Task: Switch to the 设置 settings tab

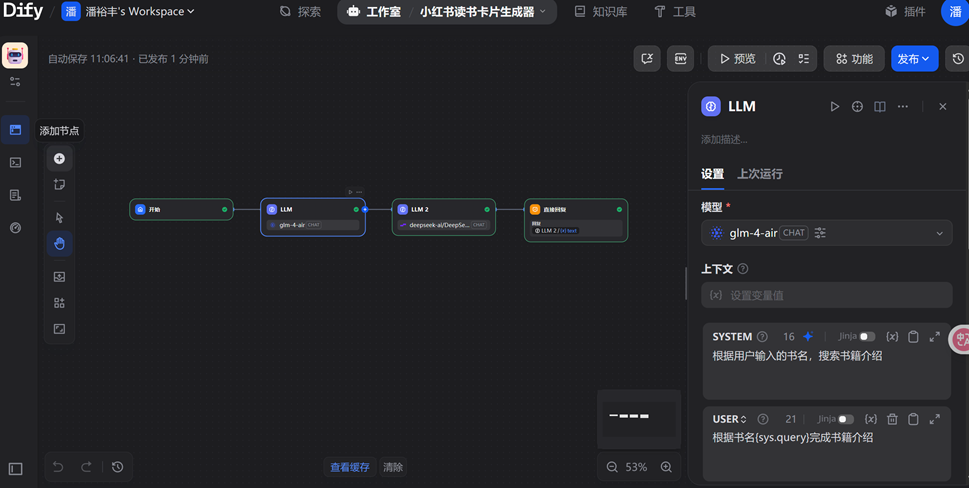Action: [713, 174]
